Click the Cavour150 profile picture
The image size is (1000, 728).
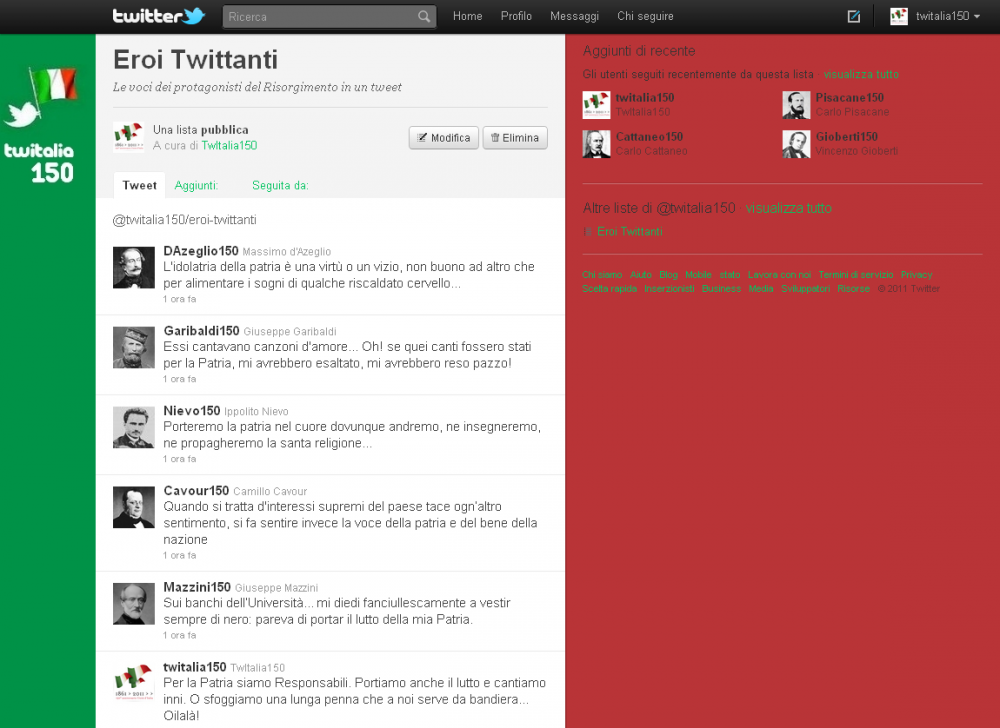134,507
